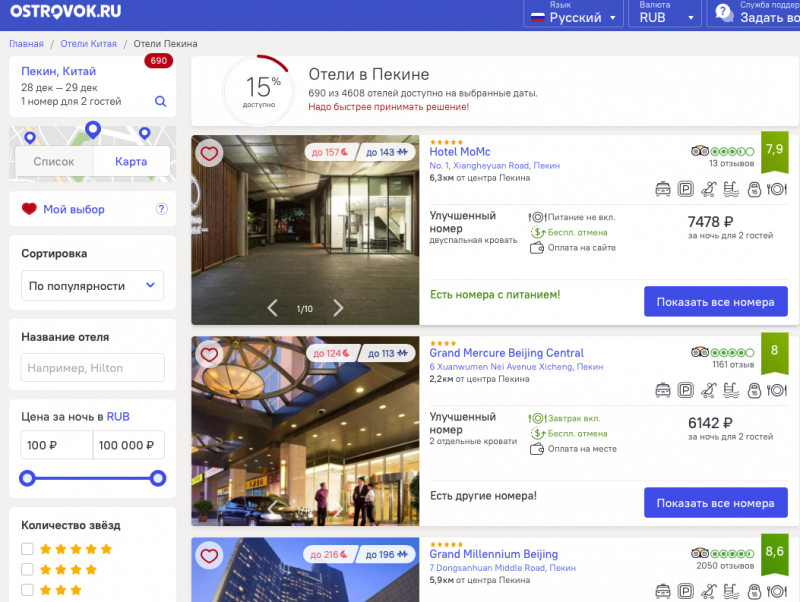The height and width of the screenshot is (602, 800).
Task: Click the 7,9 rating badge on Hotel MoMc
Action: (x=774, y=152)
